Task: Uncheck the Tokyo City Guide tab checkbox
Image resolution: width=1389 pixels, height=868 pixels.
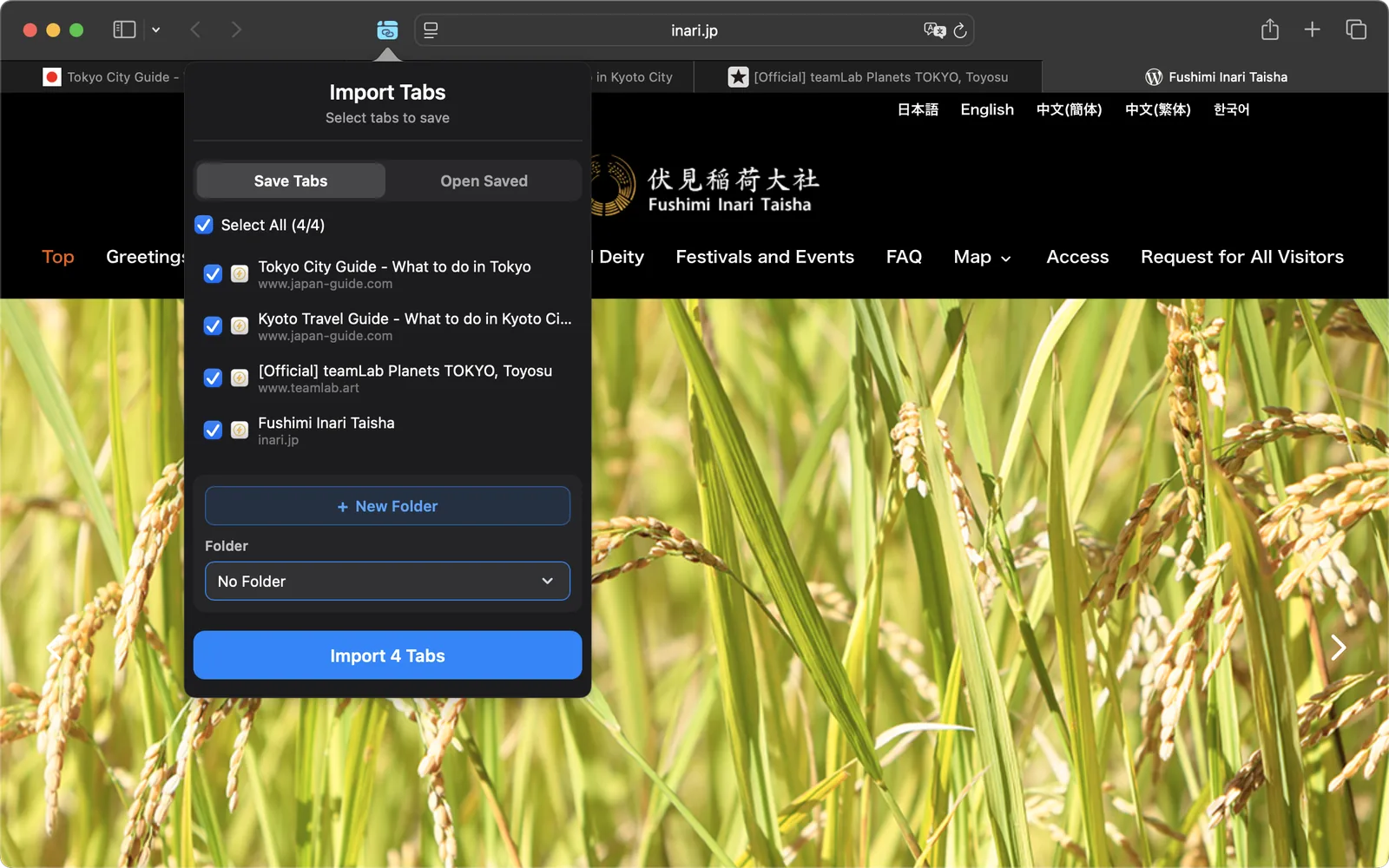Action: 213,274
